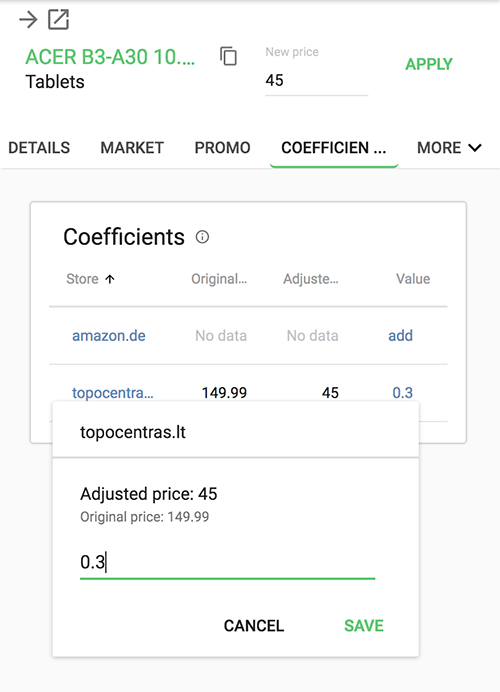Toggle Store column sort arrow
The image size is (500, 692).
110,279
